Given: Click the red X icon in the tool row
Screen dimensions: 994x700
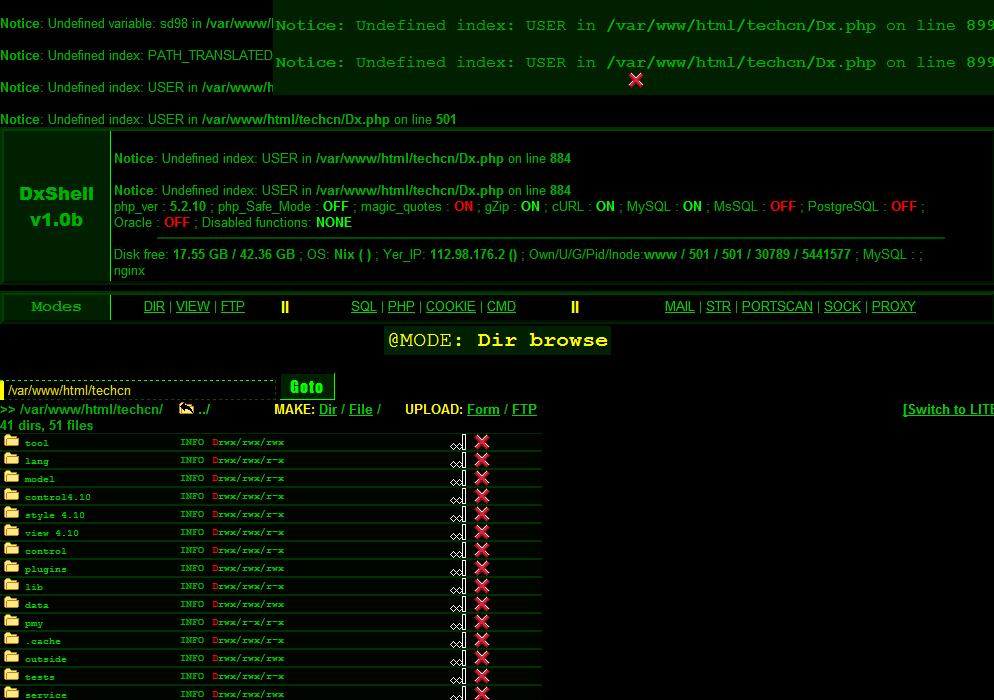Looking at the screenshot, I should tap(482, 442).
